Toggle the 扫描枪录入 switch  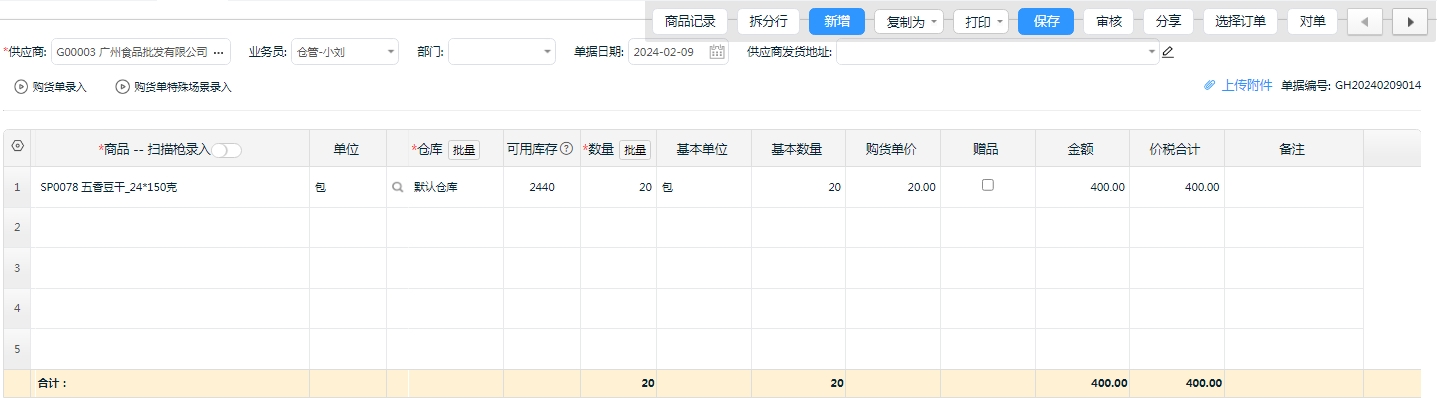pyautogui.click(x=227, y=150)
